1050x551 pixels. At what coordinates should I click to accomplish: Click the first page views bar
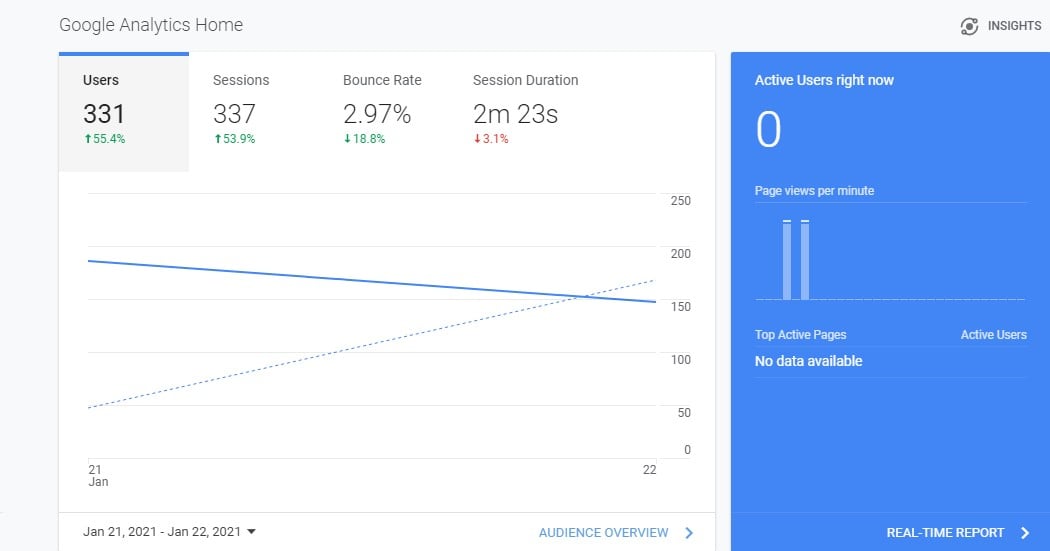pos(787,260)
